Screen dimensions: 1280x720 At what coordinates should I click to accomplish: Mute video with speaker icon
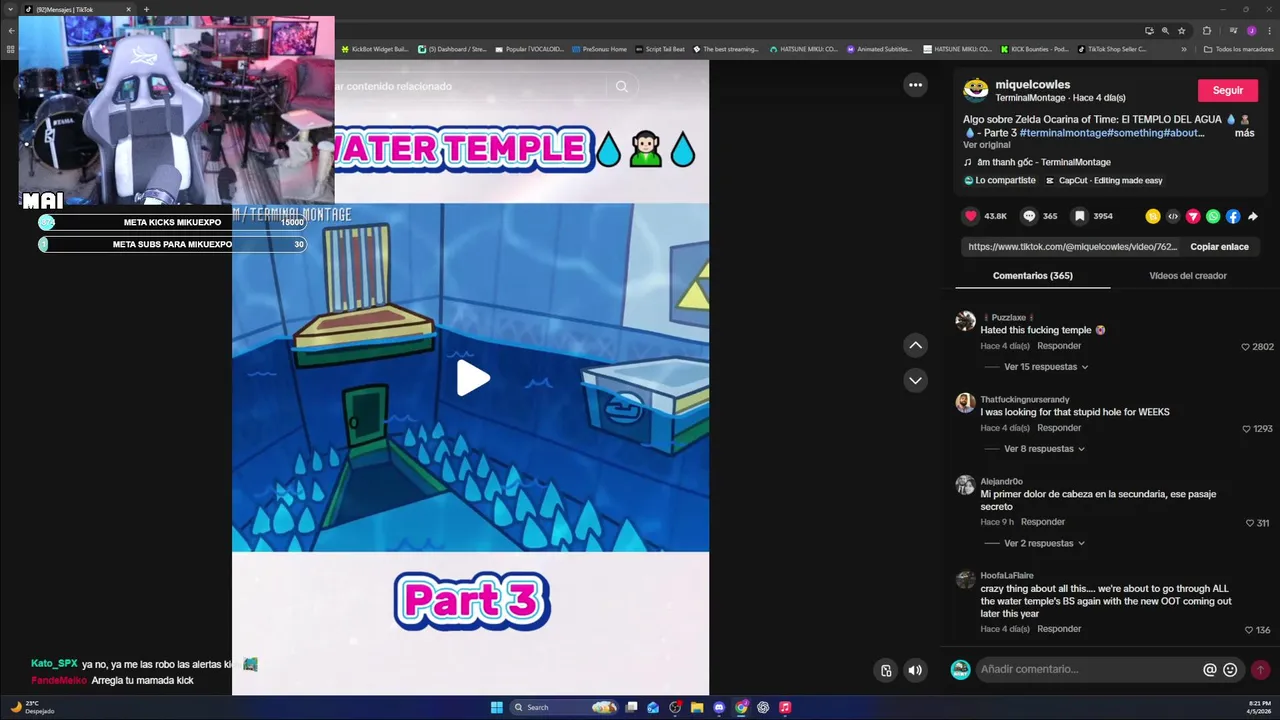pos(915,670)
